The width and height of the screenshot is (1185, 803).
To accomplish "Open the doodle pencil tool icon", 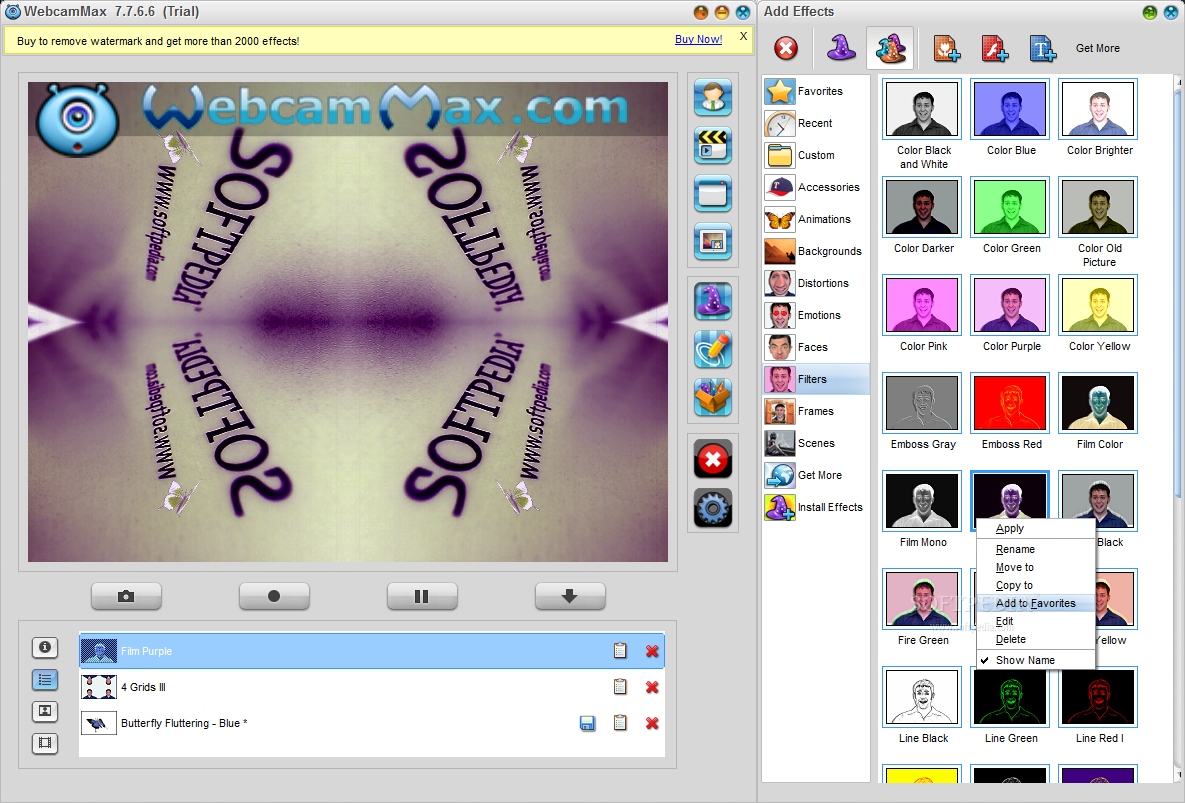I will click(x=713, y=349).
